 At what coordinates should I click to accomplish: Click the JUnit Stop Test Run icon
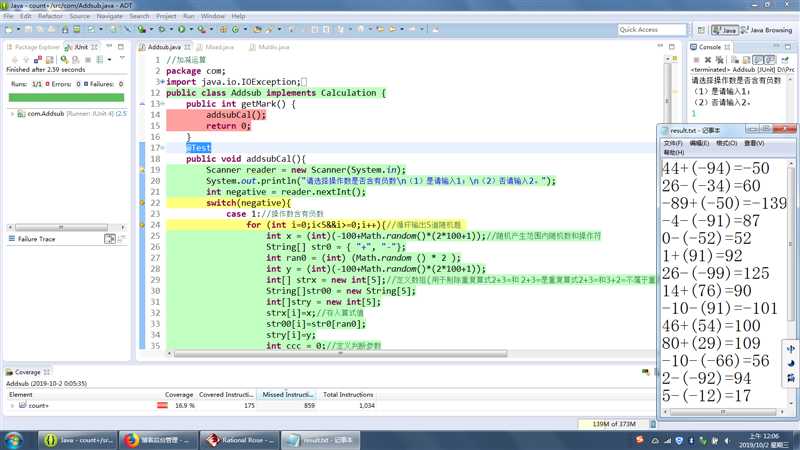[88, 60]
